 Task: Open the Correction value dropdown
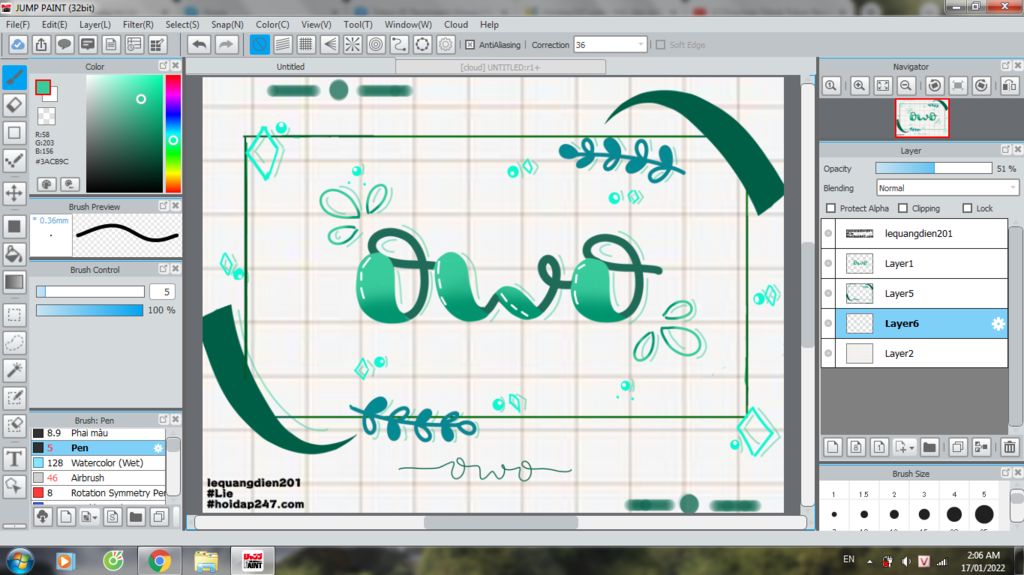[x=640, y=44]
